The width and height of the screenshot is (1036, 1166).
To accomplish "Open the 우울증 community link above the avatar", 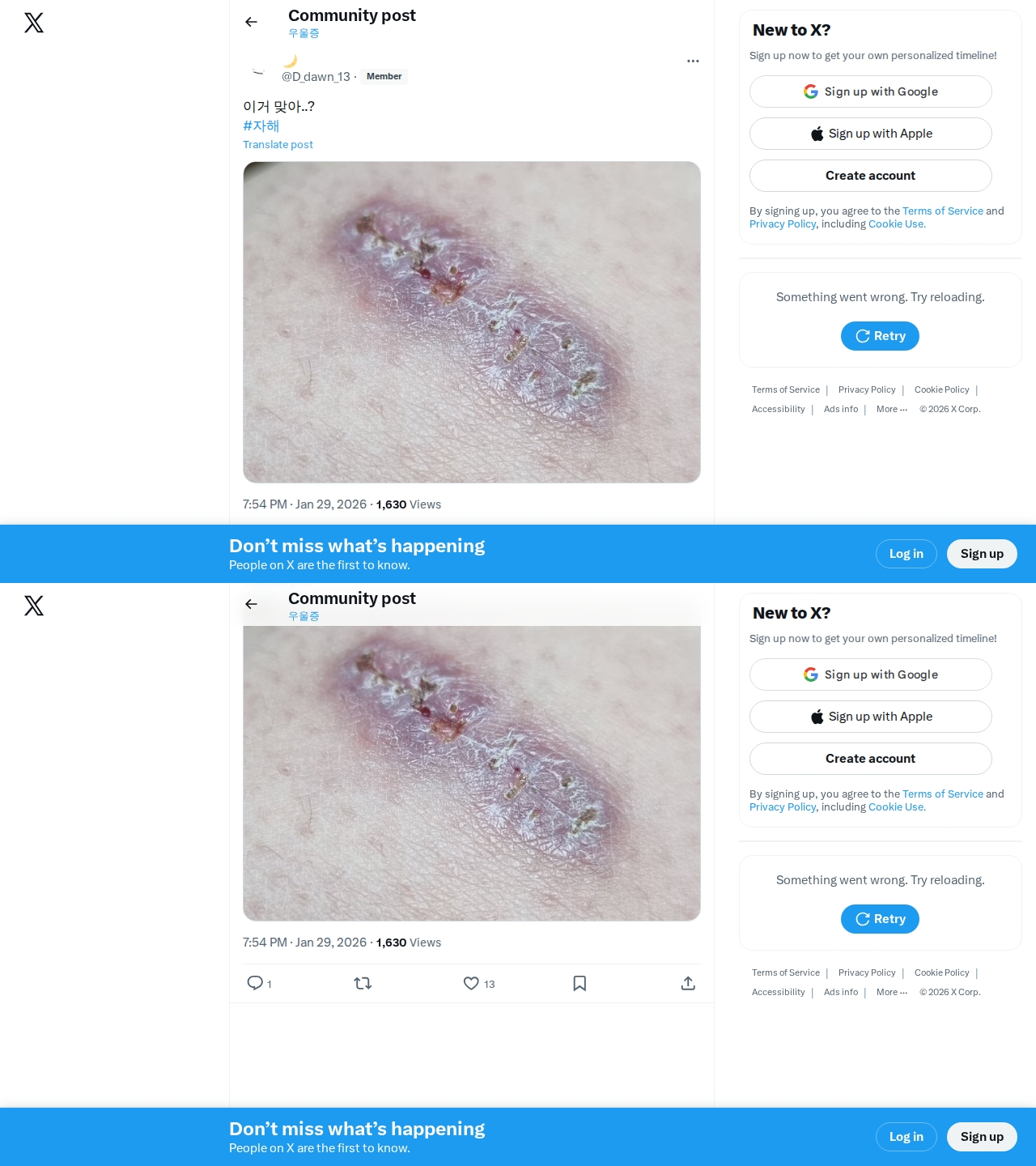I will click(x=304, y=33).
